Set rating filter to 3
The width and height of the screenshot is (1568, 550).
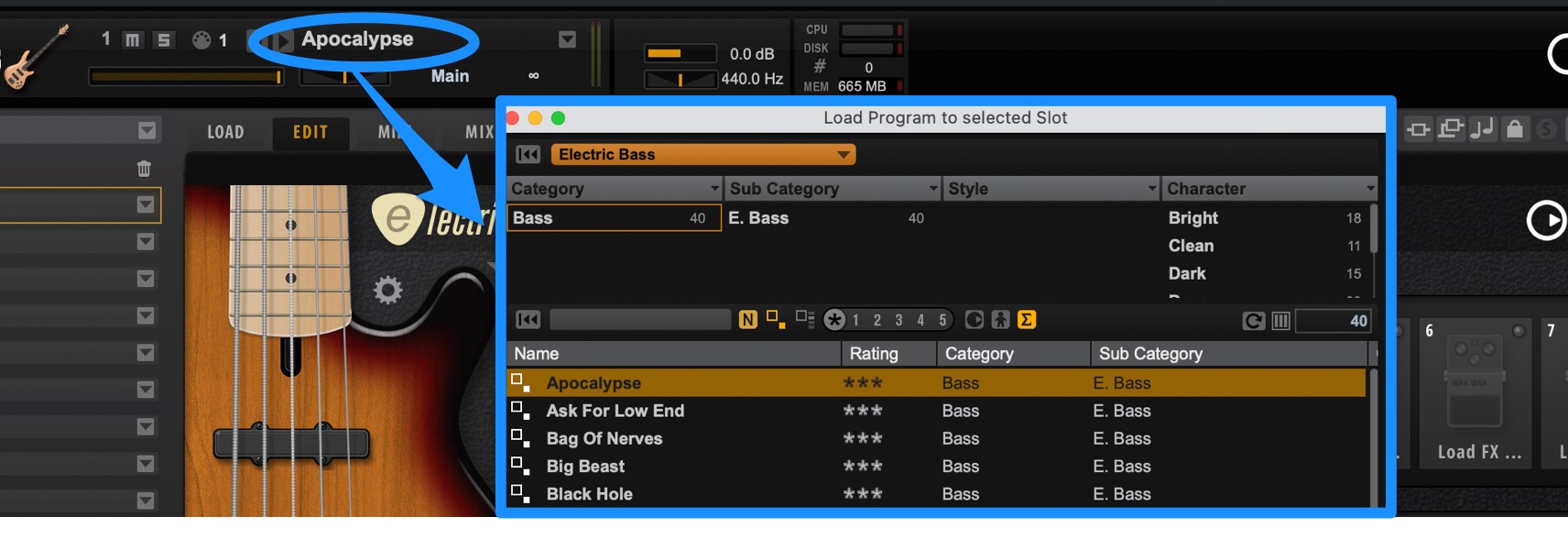click(898, 320)
